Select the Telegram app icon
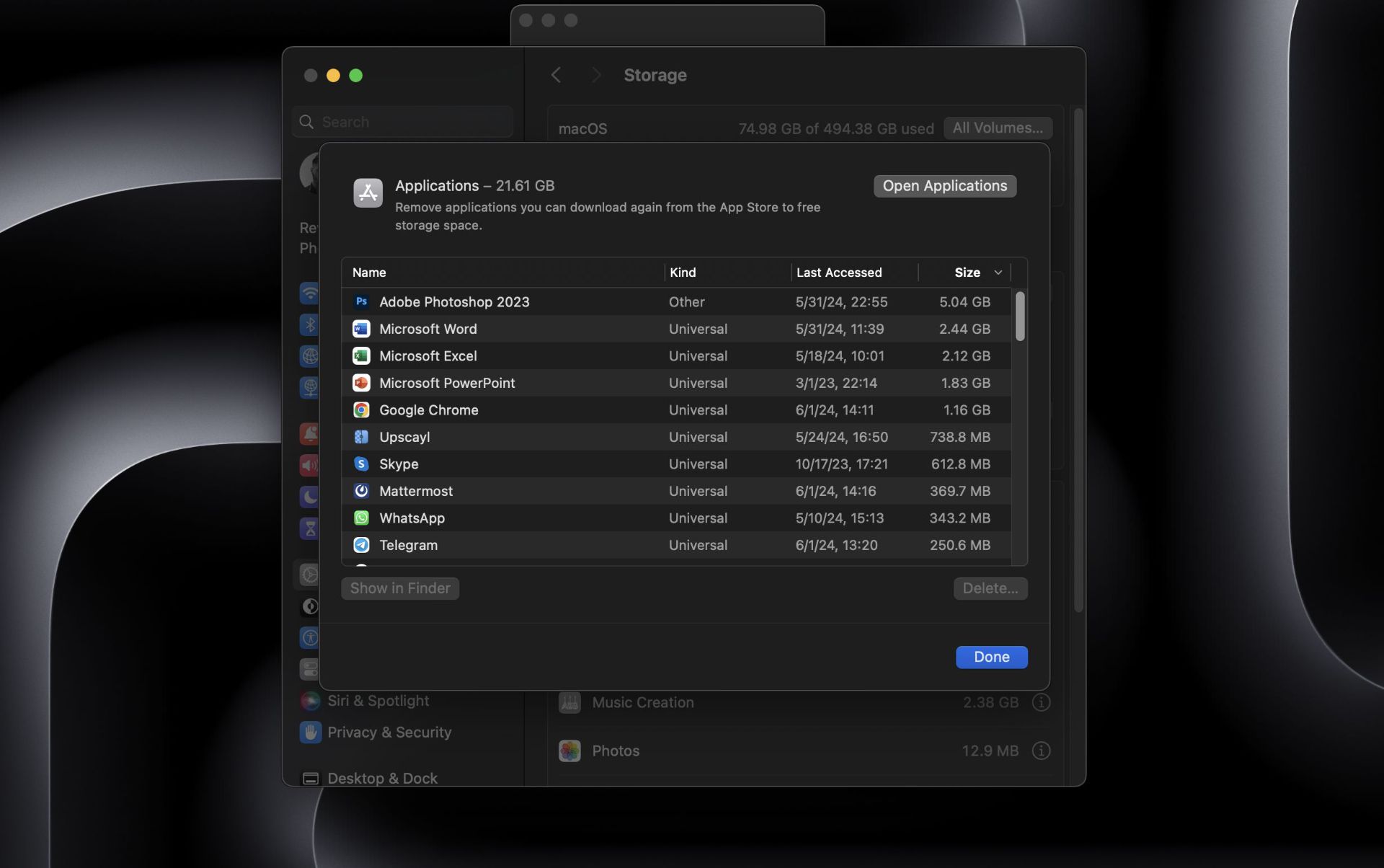The width and height of the screenshot is (1384, 868). click(361, 546)
